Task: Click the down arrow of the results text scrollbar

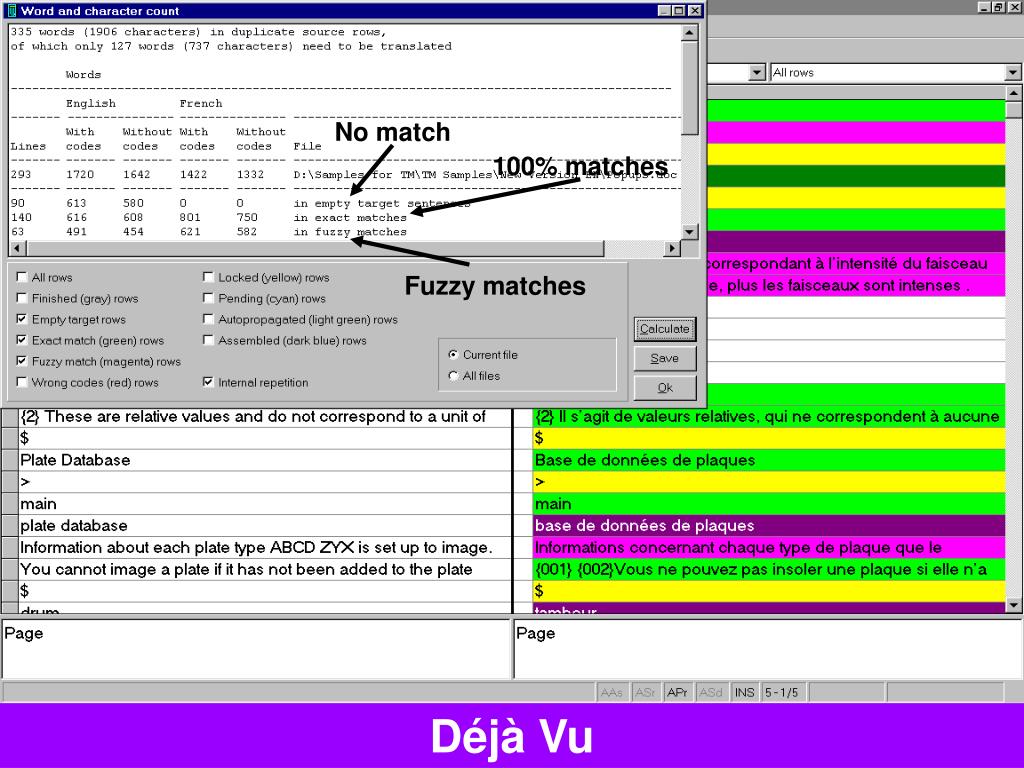Action: click(x=689, y=232)
